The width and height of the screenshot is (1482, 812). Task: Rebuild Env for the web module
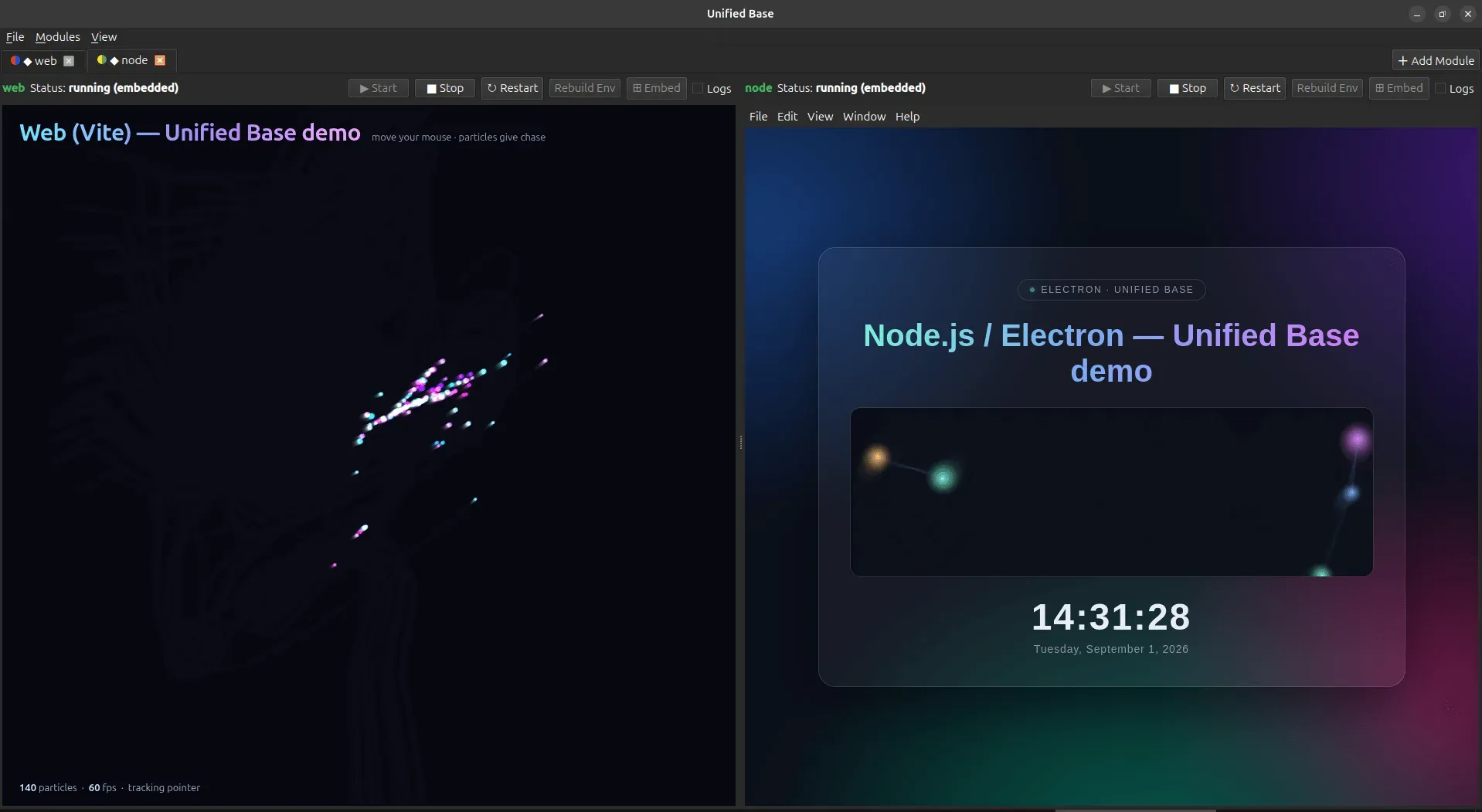585,88
